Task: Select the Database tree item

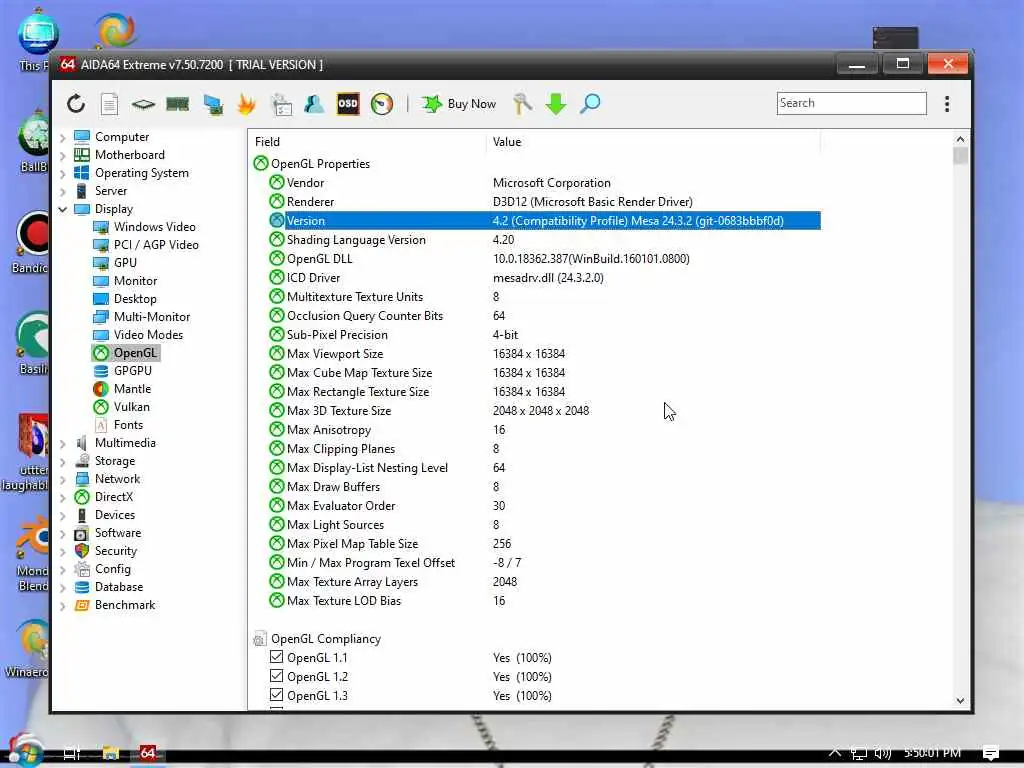Action: tap(108, 587)
